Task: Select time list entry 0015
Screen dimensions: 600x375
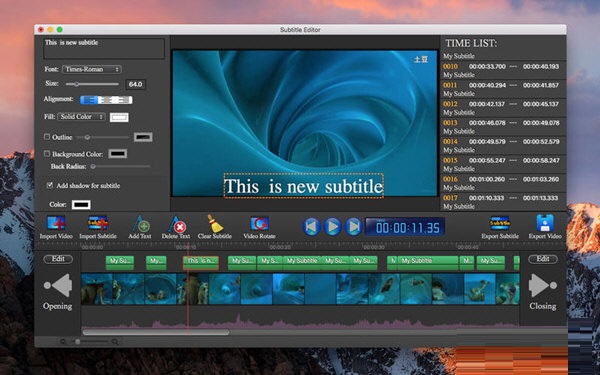Action: [x=503, y=164]
